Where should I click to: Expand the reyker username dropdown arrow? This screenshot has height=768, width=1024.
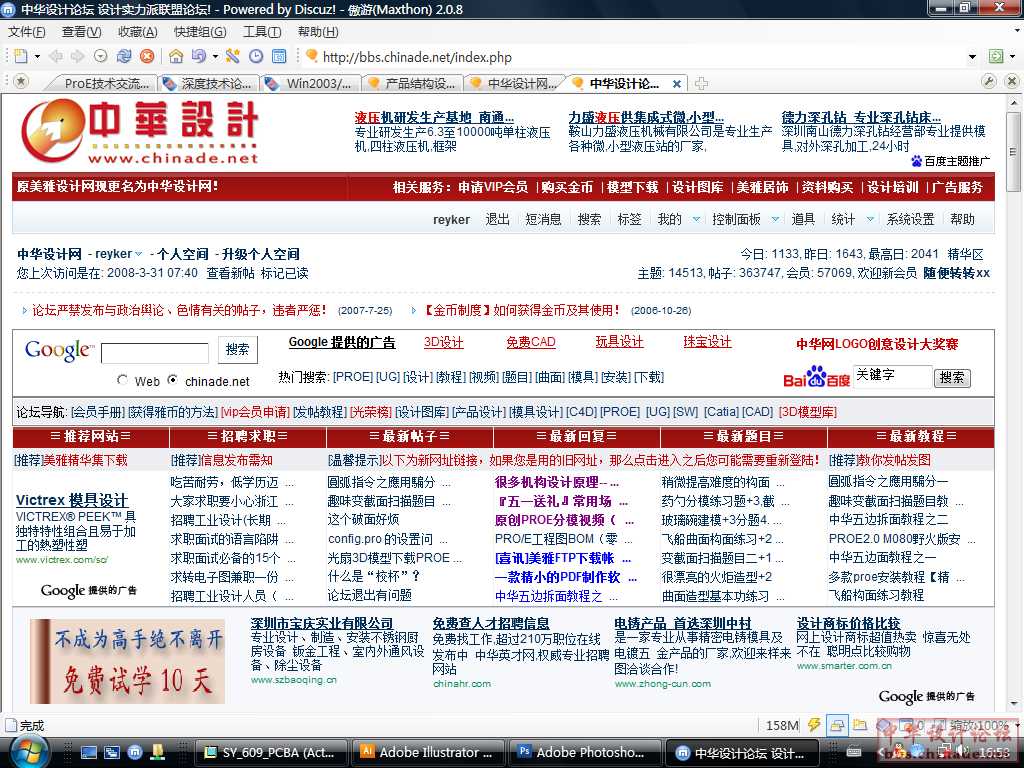coord(138,254)
